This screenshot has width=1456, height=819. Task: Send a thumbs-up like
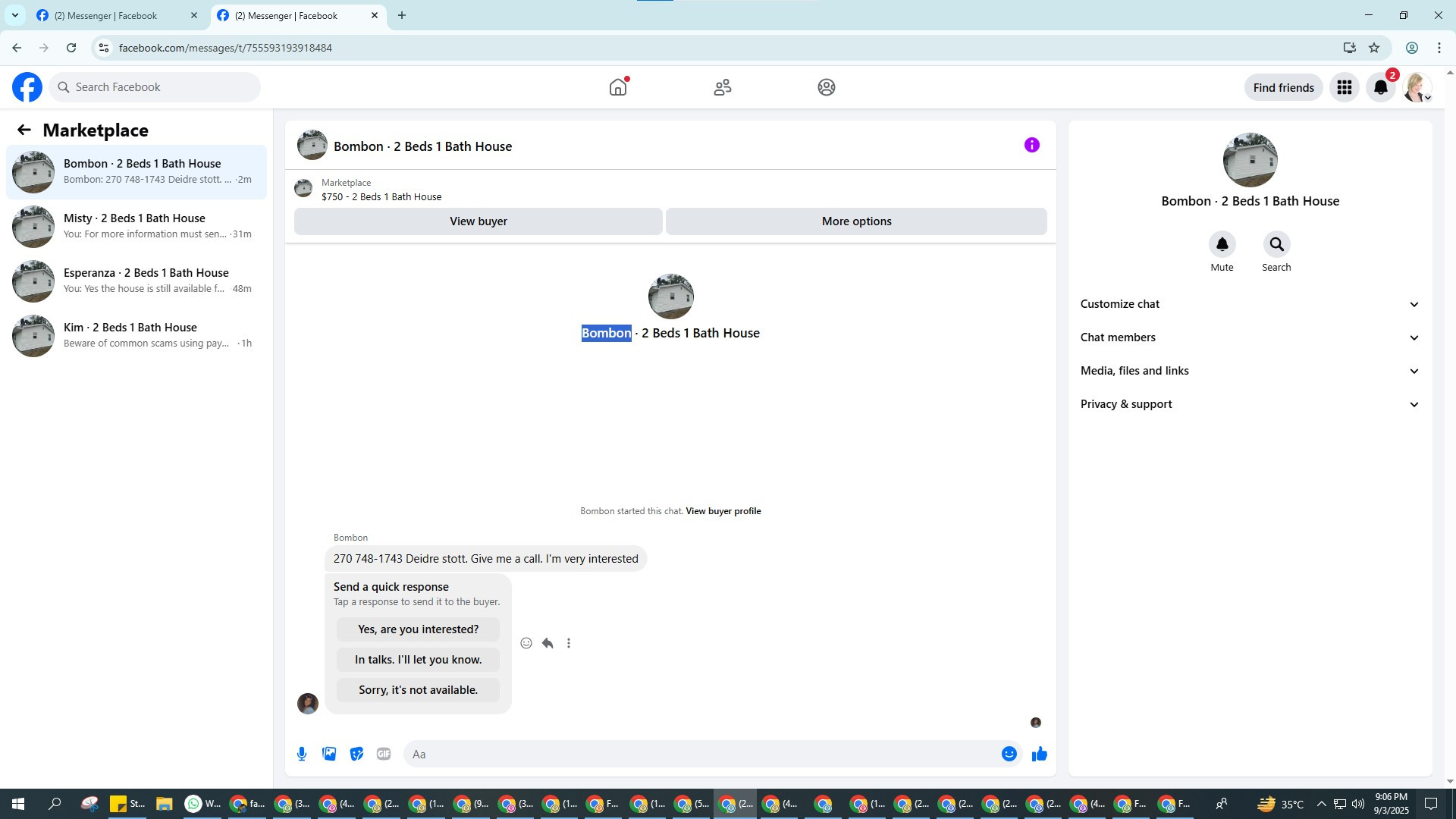click(1040, 754)
